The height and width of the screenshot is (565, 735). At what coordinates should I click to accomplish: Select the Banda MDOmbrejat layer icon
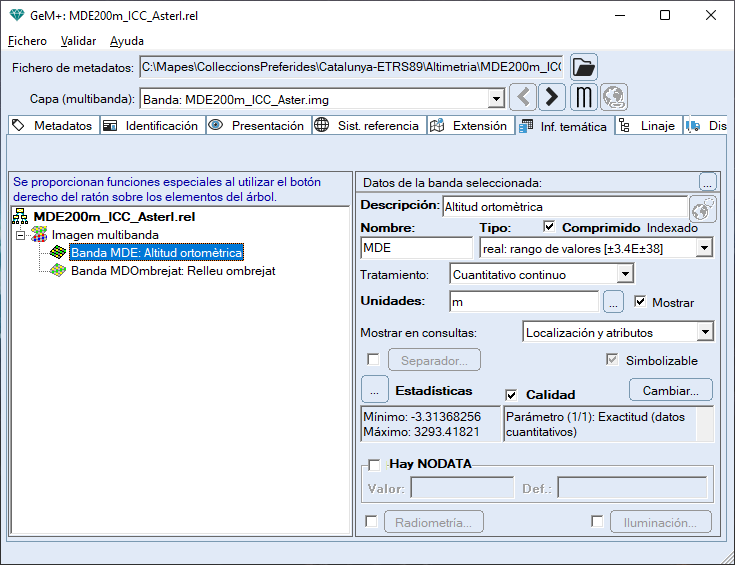coord(59,271)
